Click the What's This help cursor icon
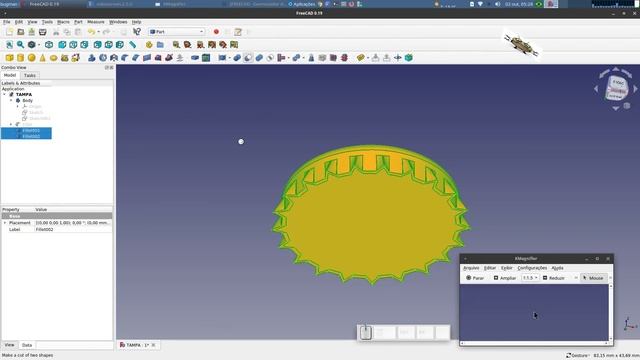The image size is (640, 360). 137,32
